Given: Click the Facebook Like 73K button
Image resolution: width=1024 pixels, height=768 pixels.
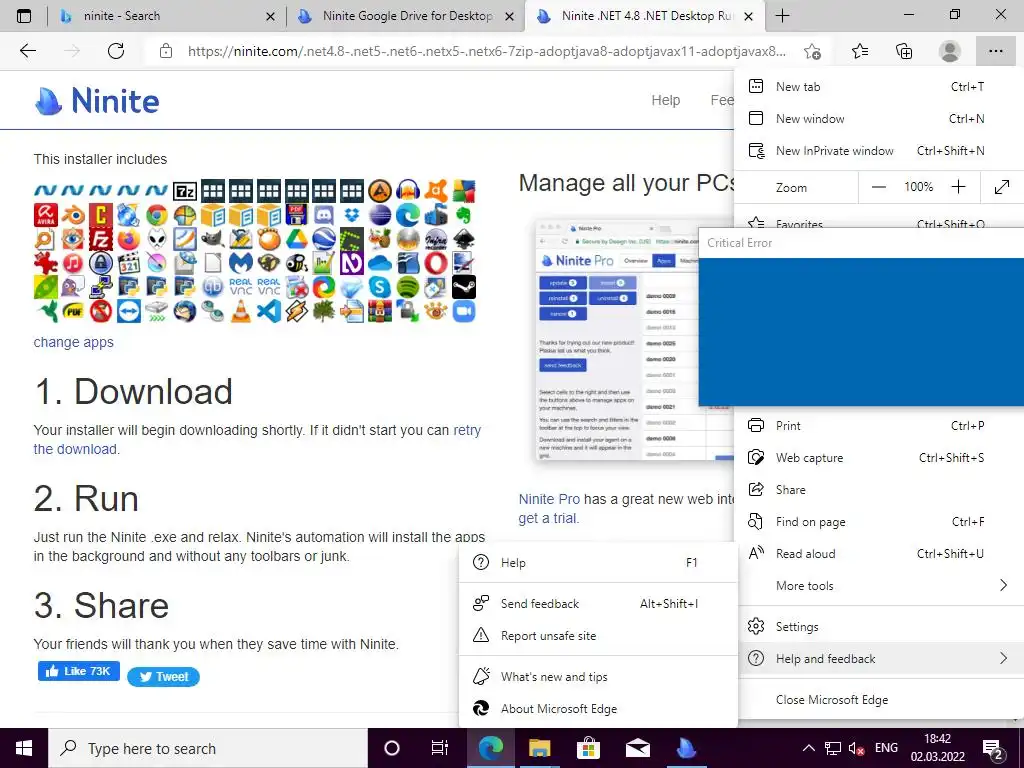Looking at the screenshot, I should (78, 671).
